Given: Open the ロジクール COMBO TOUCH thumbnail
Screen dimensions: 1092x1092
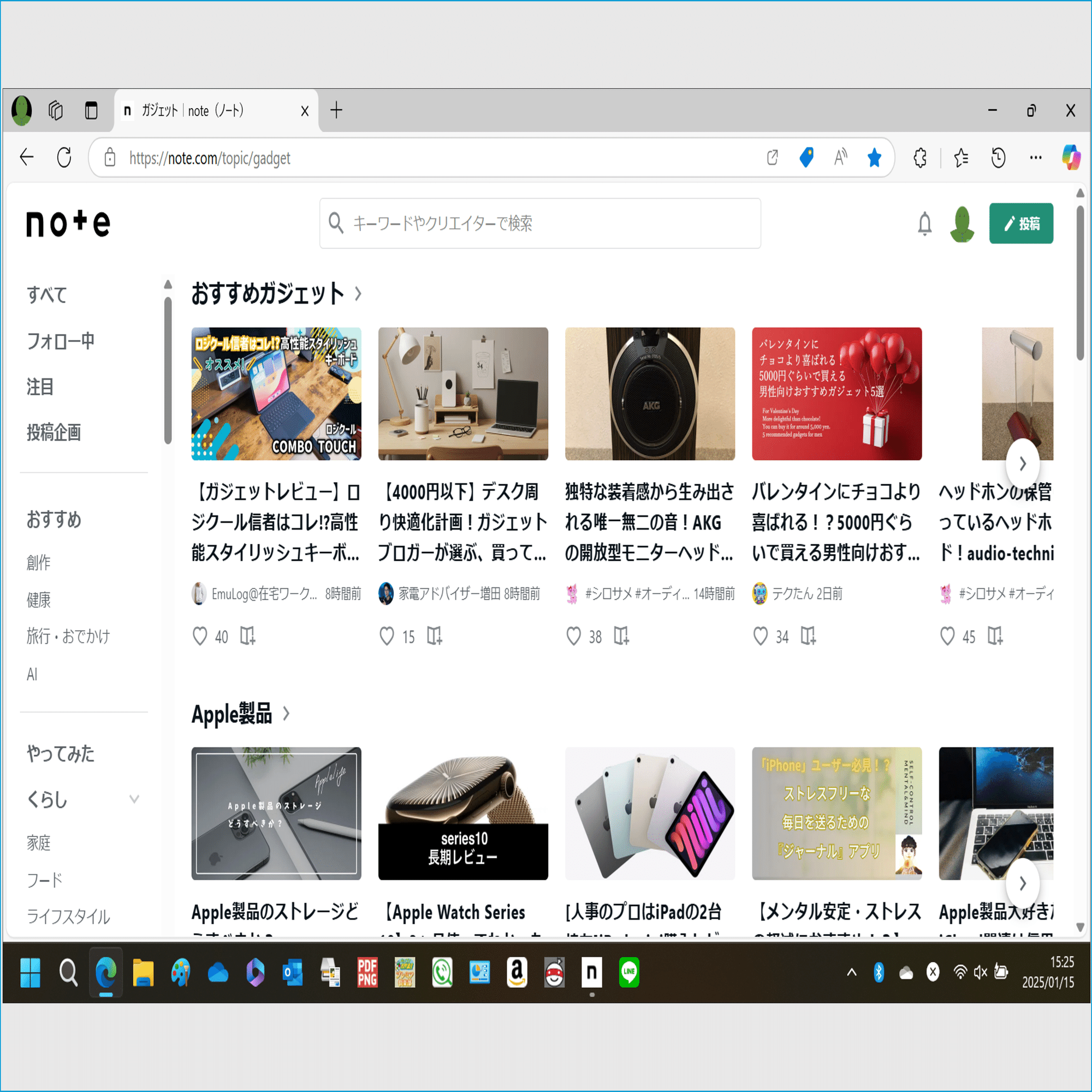Looking at the screenshot, I should click(x=276, y=394).
